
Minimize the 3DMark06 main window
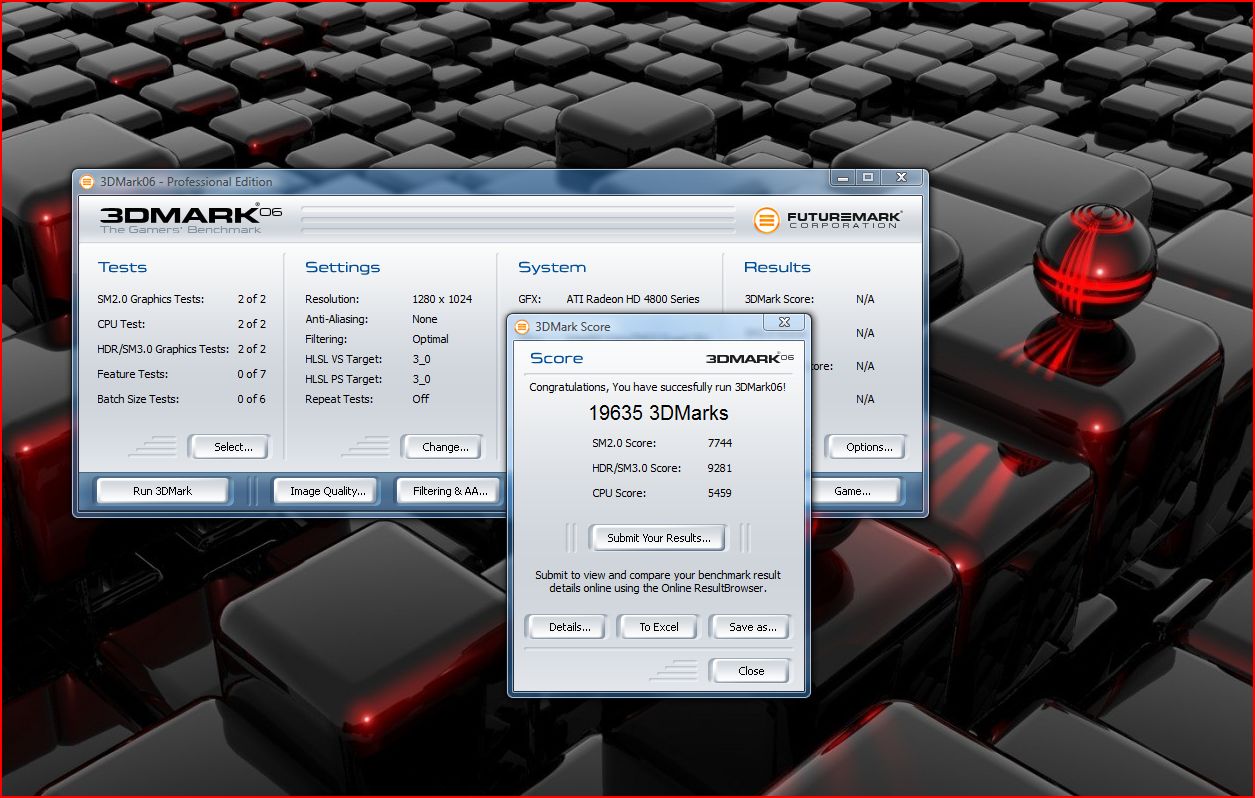click(844, 178)
